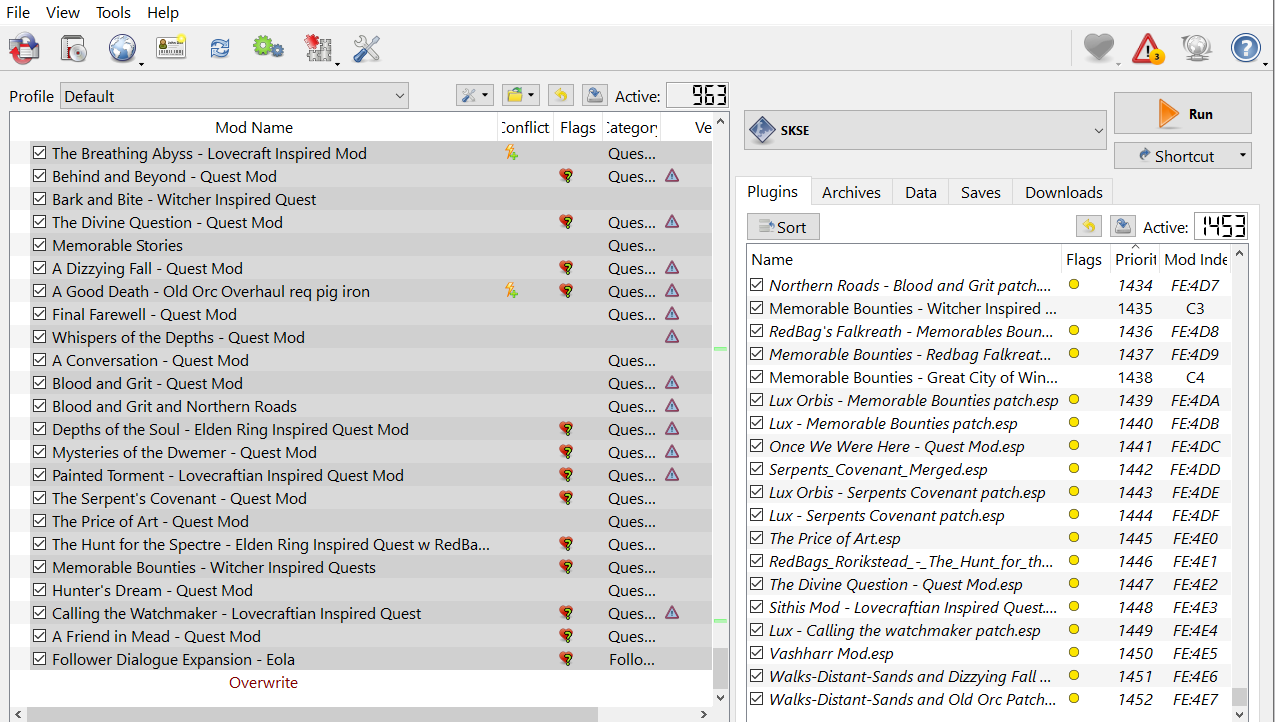Click create backup icon in Plugins tab
Viewport: 1275px width, 722px height.
point(1123,227)
